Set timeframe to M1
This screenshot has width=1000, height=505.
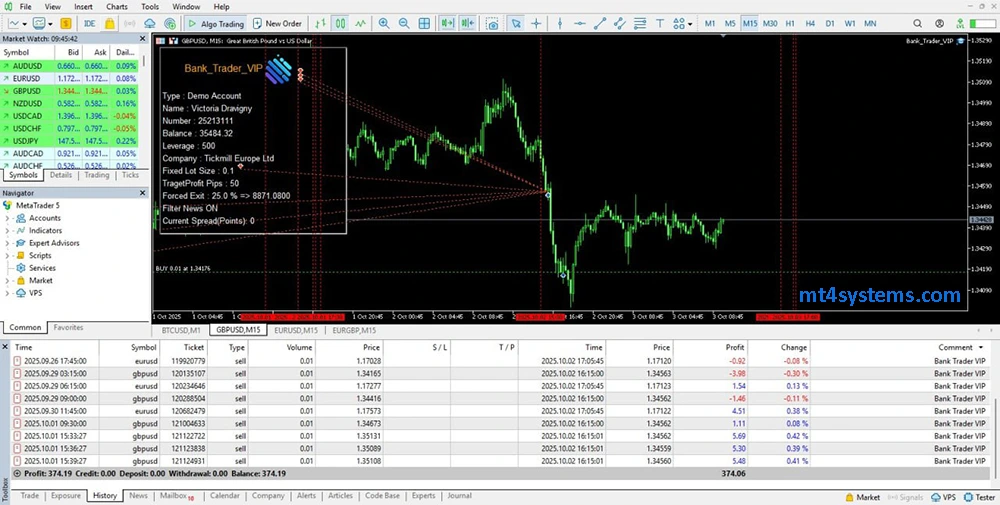[710, 24]
